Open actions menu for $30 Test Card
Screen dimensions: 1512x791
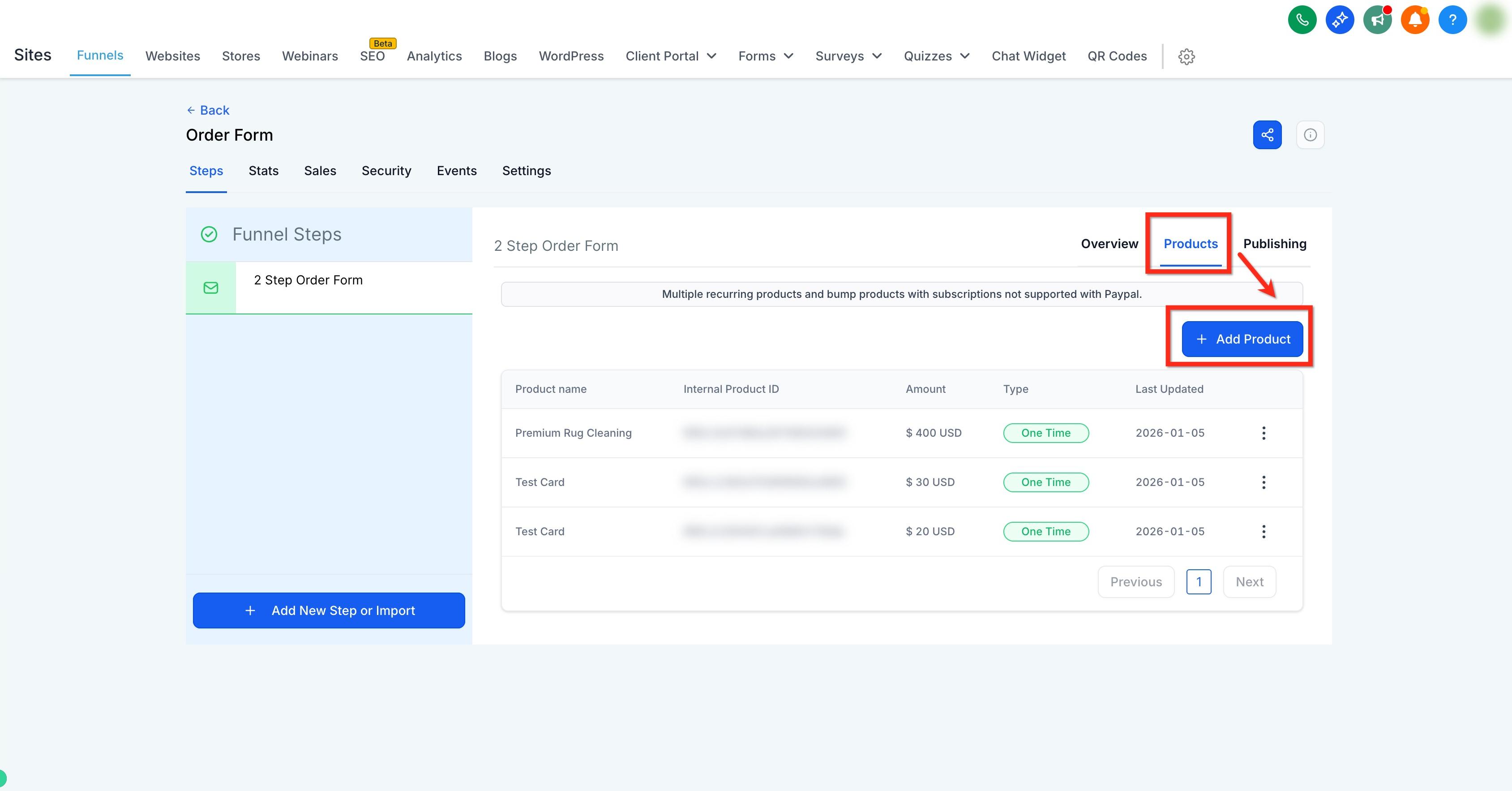click(x=1263, y=483)
